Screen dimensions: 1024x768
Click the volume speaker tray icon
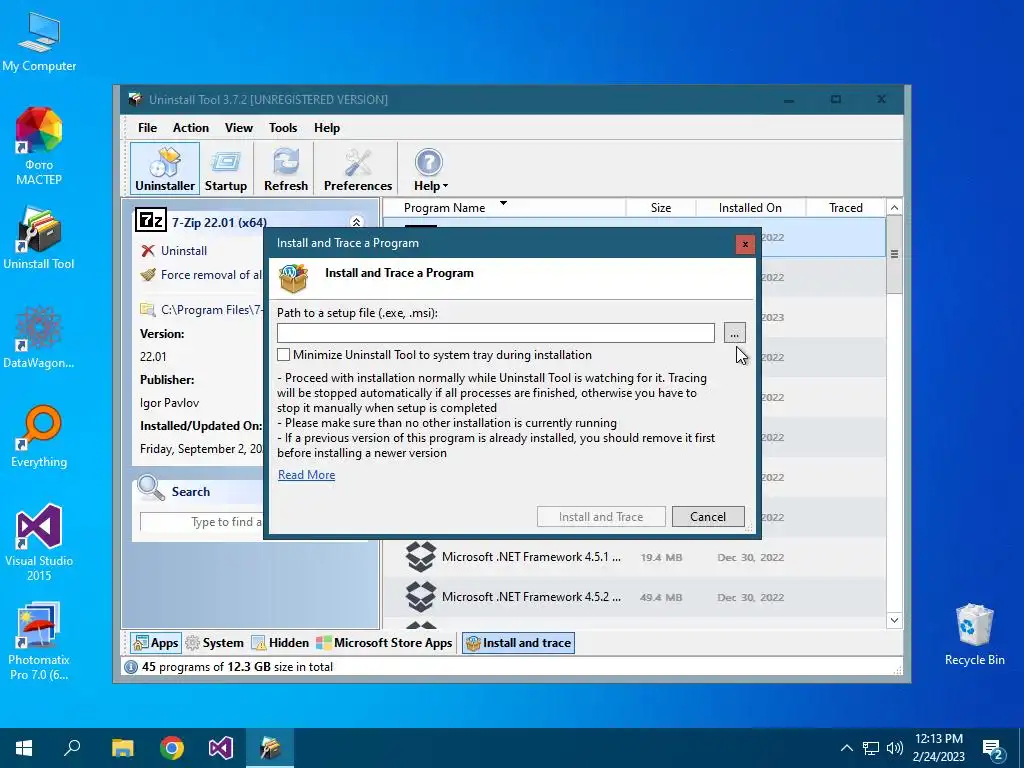coord(895,748)
